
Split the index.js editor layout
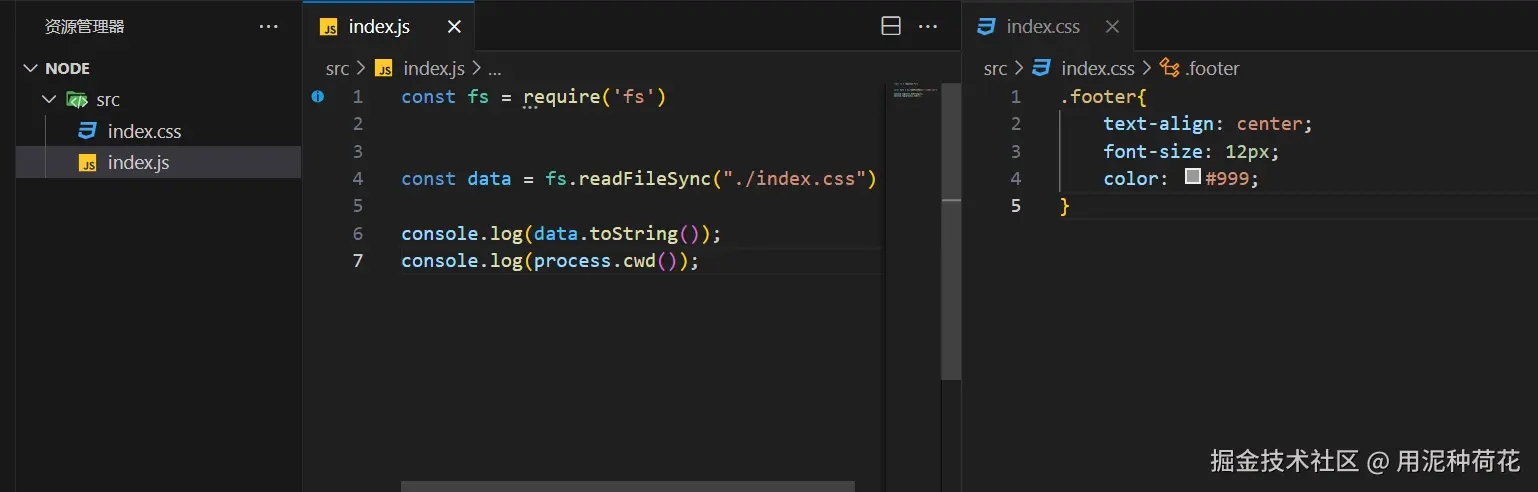click(891, 27)
